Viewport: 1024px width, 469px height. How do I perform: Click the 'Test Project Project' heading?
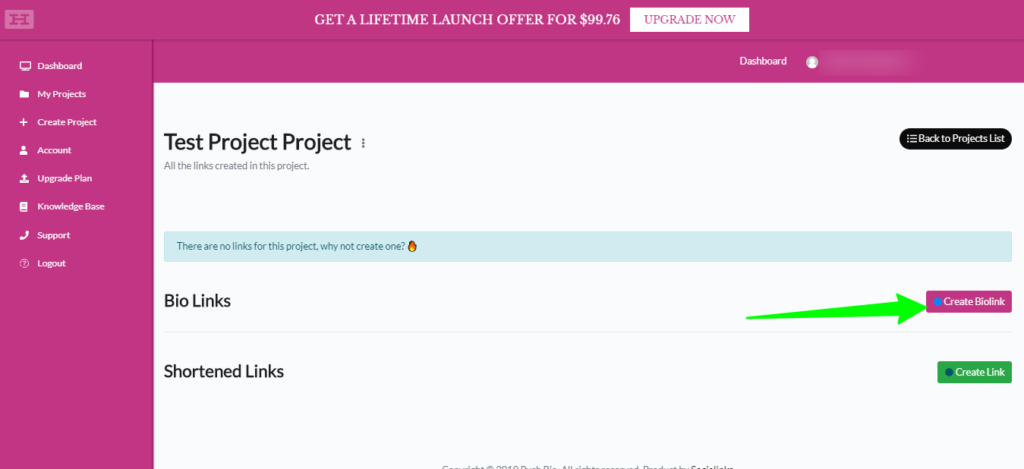[x=257, y=142]
